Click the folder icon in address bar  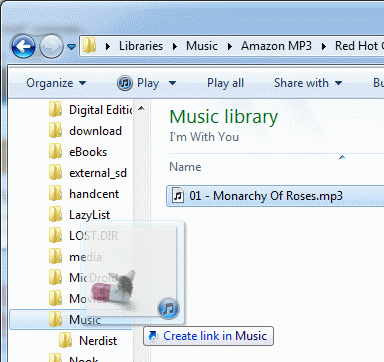click(x=89, y=46)
